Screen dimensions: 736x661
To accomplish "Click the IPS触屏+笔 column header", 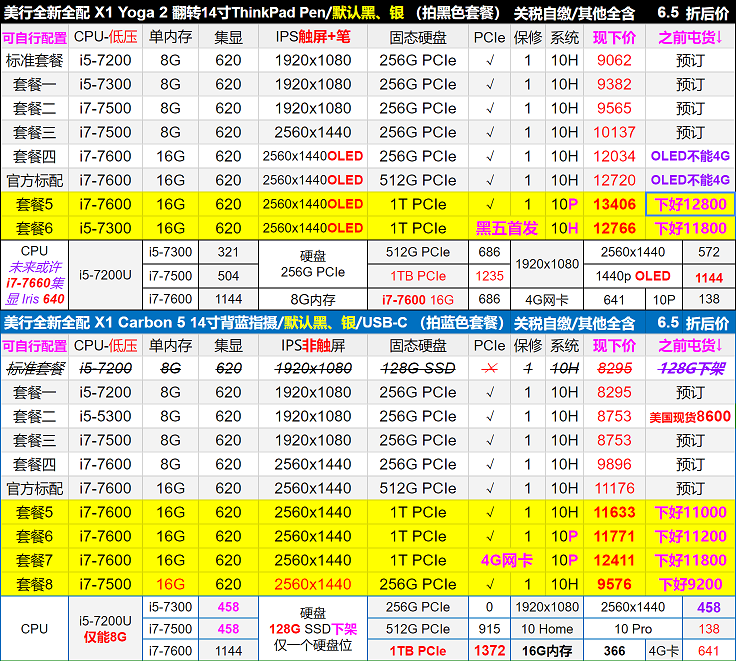I will click(x=313, y=37).
